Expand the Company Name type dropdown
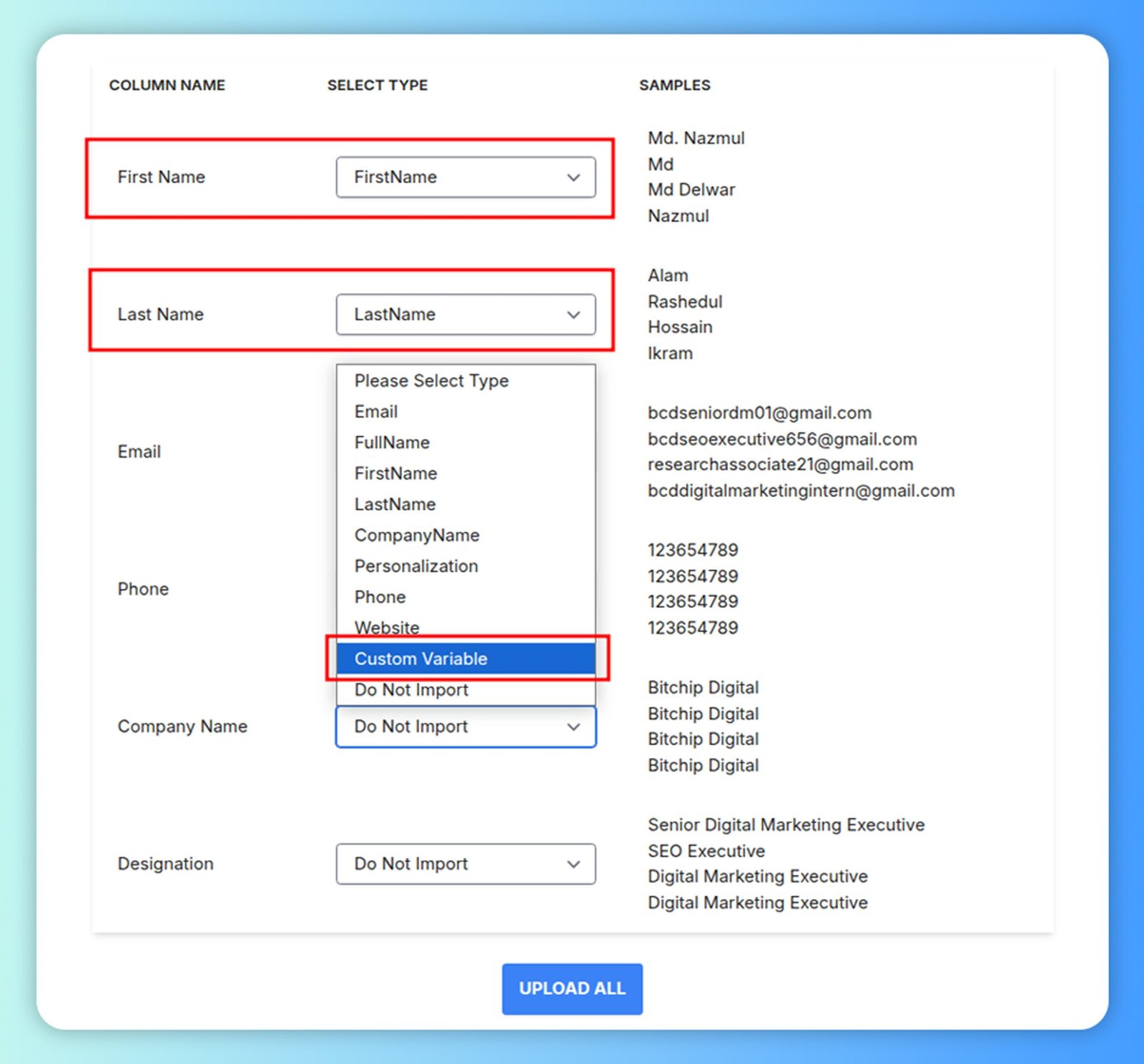 465,726
